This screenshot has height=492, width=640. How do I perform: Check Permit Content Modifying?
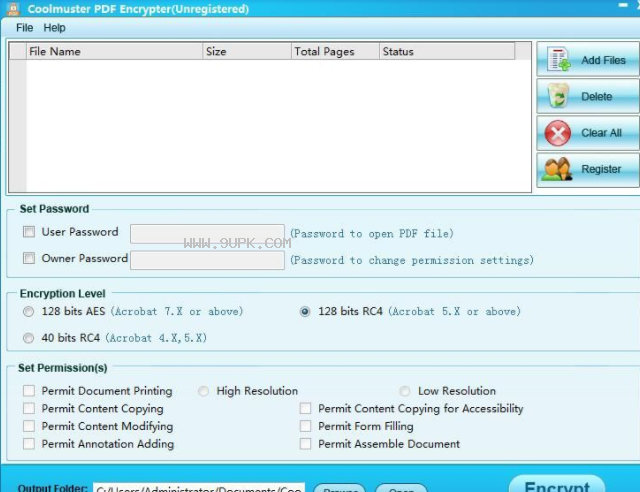click(x=29, y=426)
